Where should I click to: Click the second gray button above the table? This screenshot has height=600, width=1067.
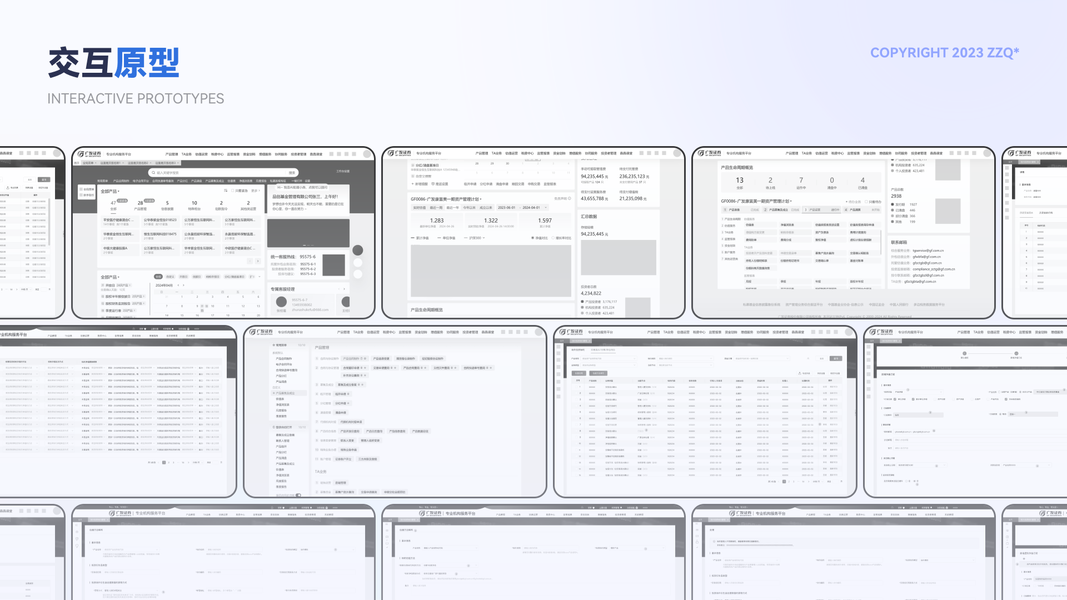(x=598, y=373)
